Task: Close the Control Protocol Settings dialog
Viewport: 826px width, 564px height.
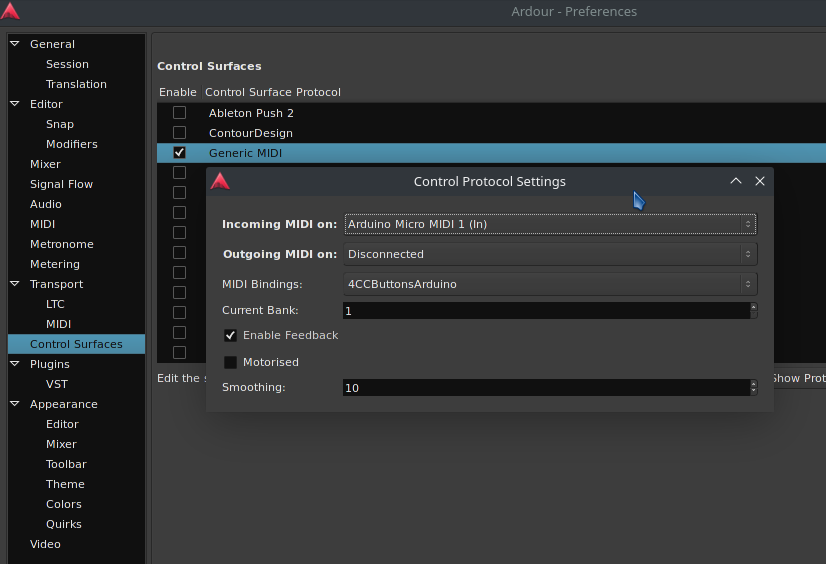Action: (x=760, y=181)
